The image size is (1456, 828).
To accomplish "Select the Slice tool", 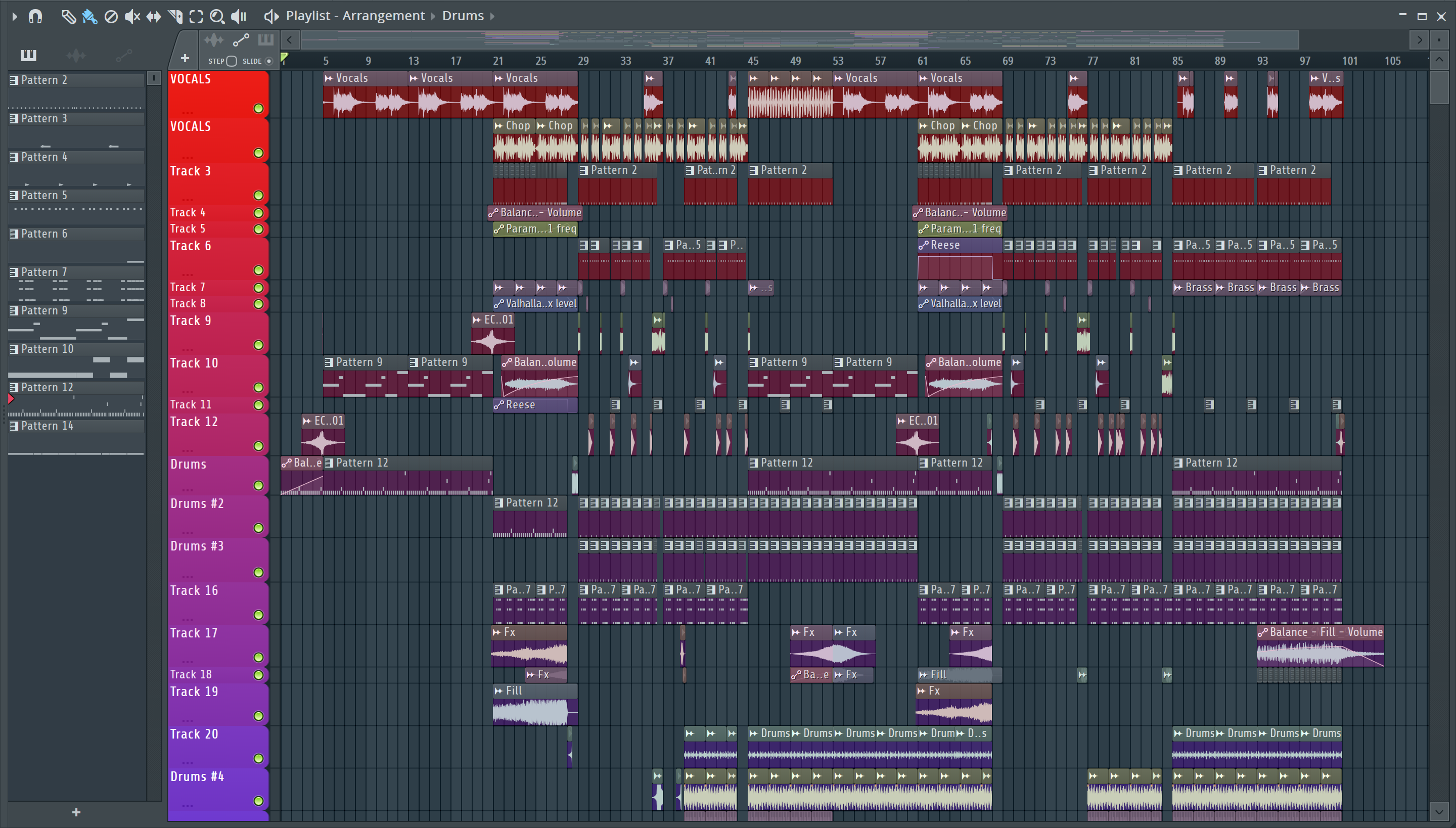I will tap(175, 17).
